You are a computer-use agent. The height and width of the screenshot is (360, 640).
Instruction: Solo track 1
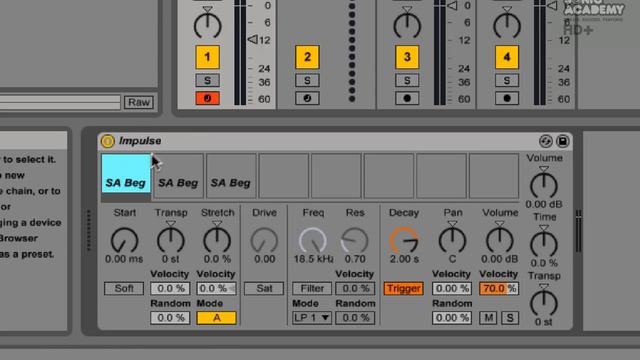(207, 80)
